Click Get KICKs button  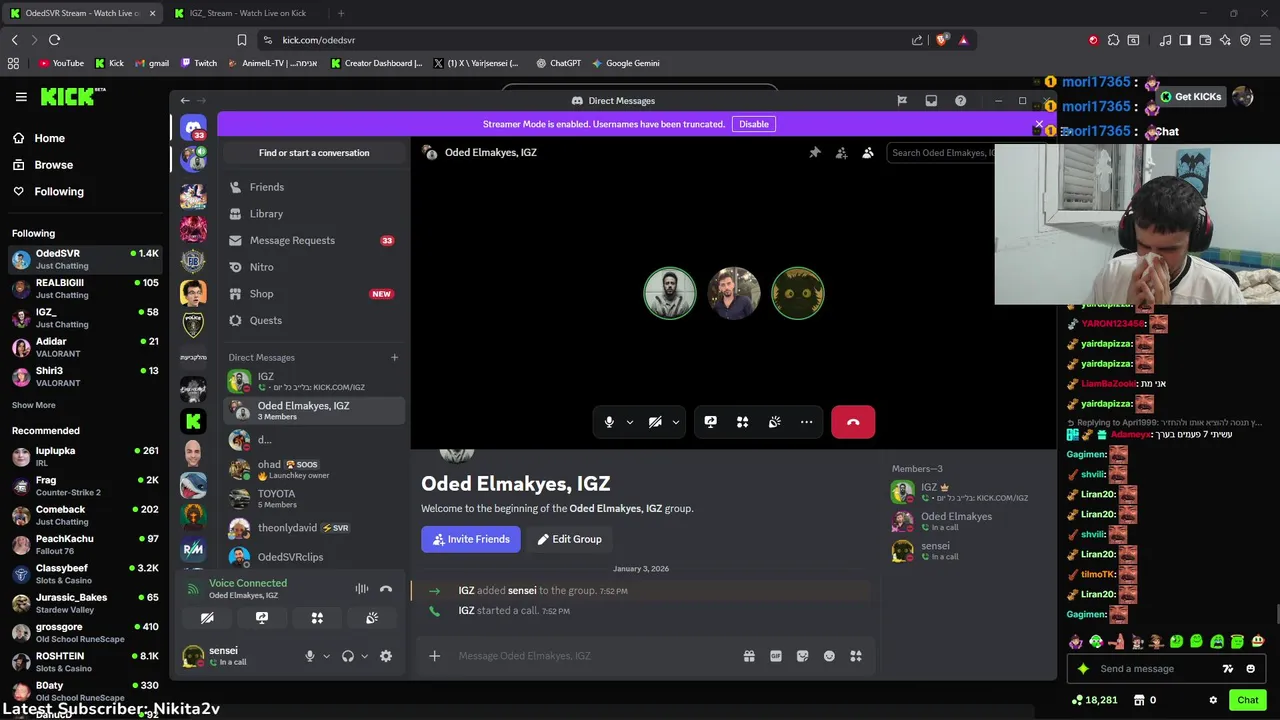pos(1191,97)
